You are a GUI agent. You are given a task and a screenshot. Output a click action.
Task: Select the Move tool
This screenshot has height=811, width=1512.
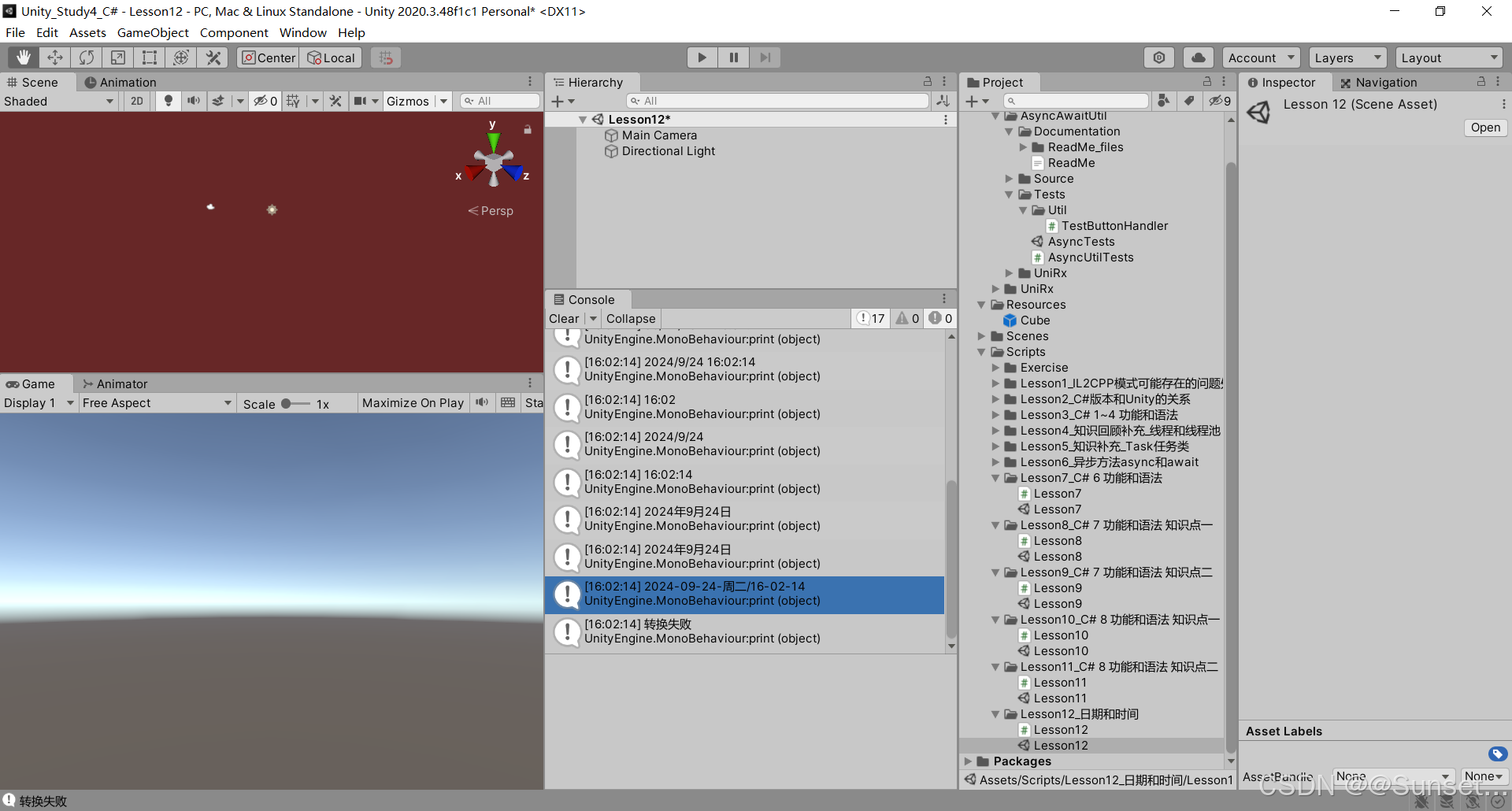[x=55, y=57]
